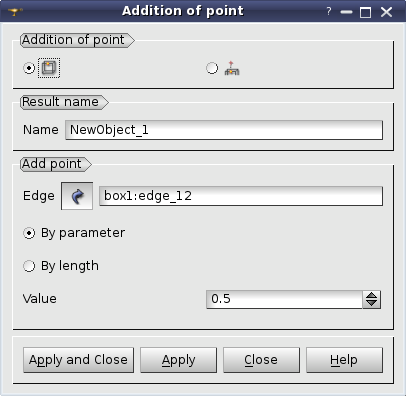
Task: Activate the blue arrow Edge selection button
Action: [77, 196]
